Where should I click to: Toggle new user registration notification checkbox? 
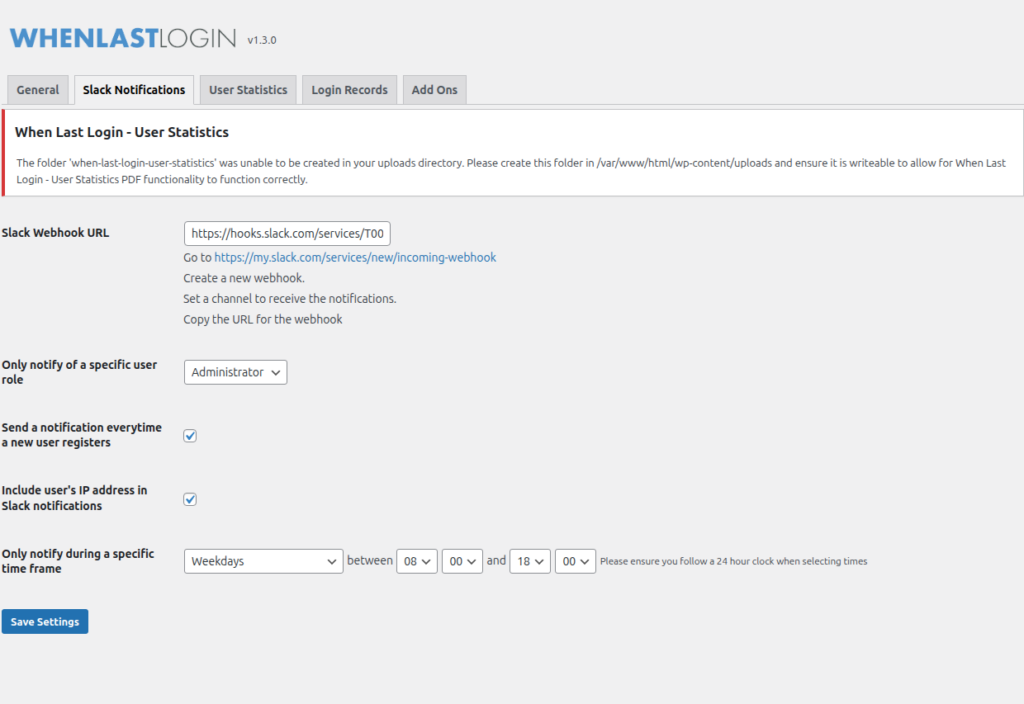click(x=190, y=436)
